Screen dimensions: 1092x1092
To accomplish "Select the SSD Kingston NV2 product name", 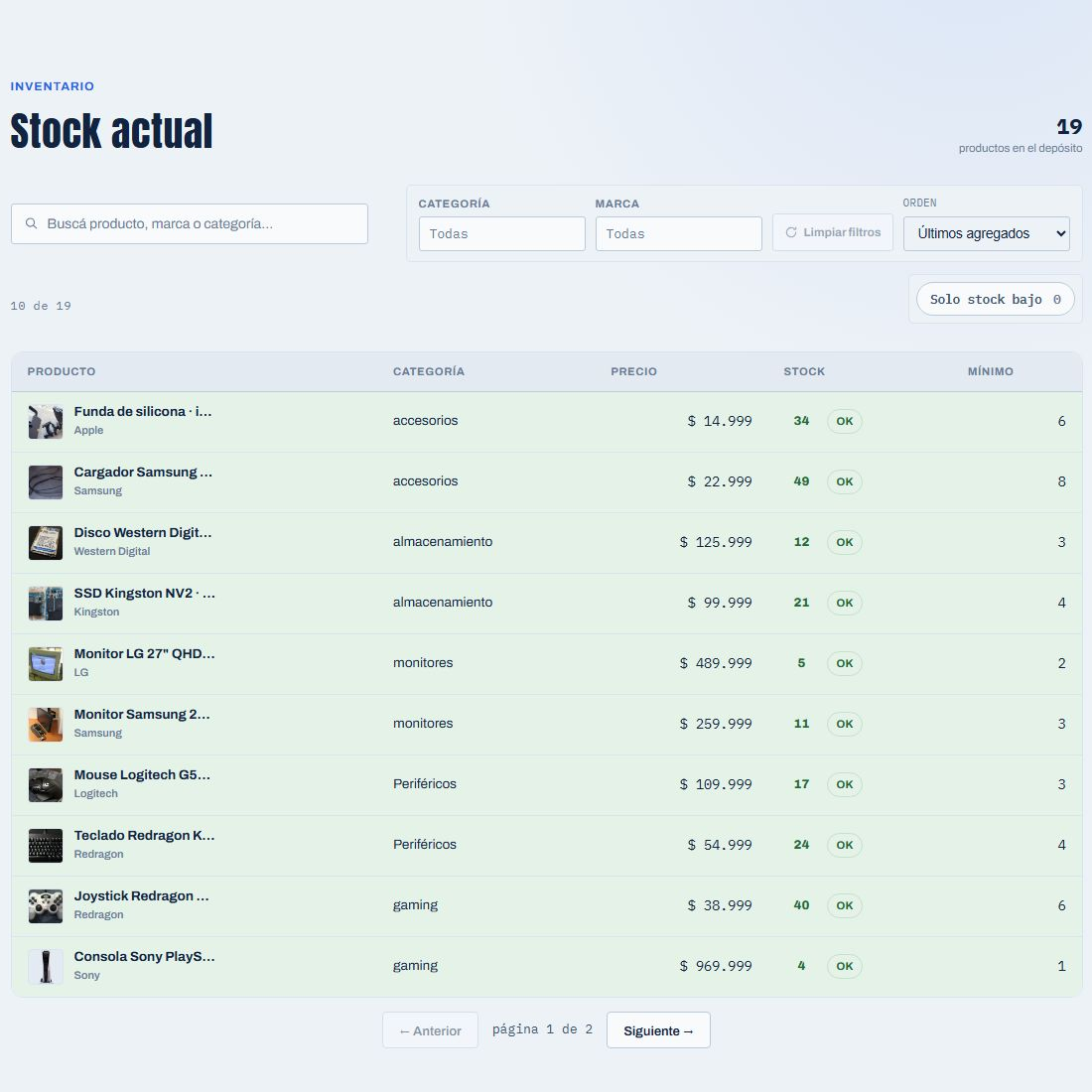I will point(144,594).
